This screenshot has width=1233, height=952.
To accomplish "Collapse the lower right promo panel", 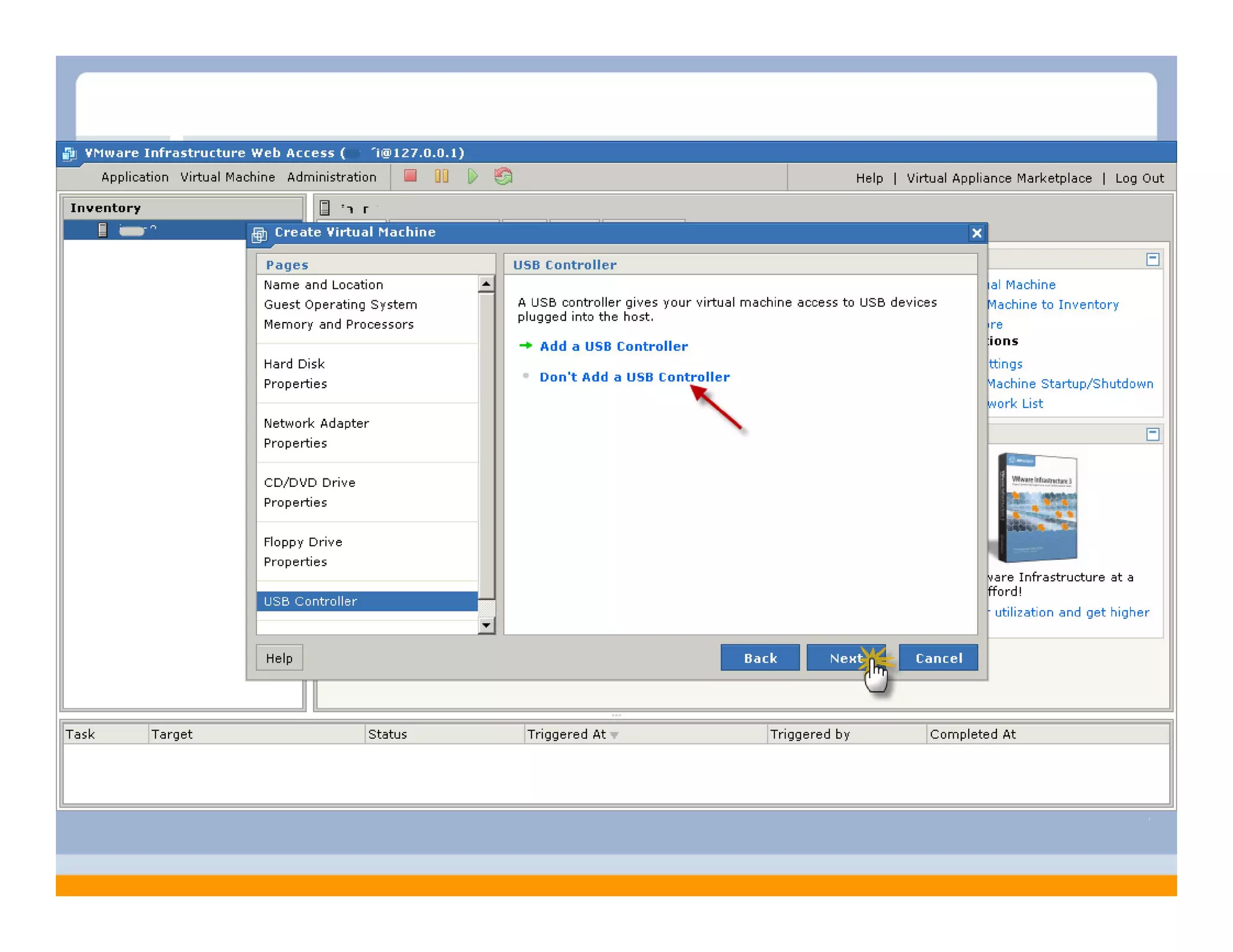I will click(1152, 434).
